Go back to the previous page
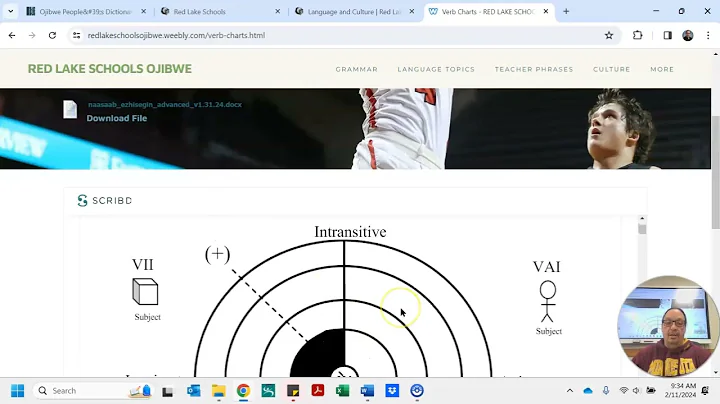This screenshot has width=720, height=404. (12, 35)
